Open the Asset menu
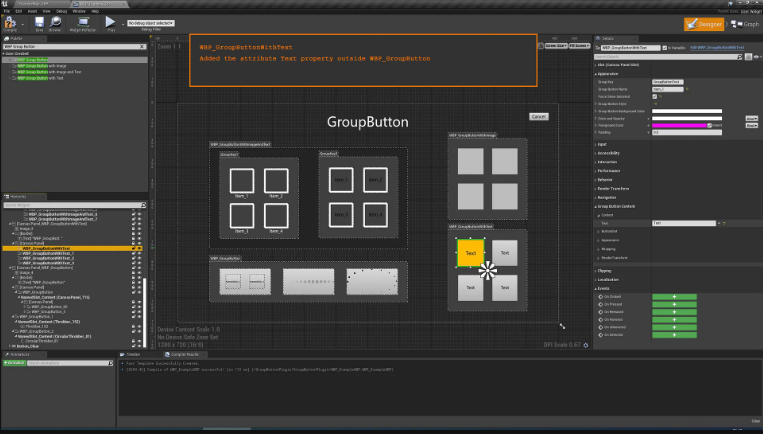 pos(32,11)
